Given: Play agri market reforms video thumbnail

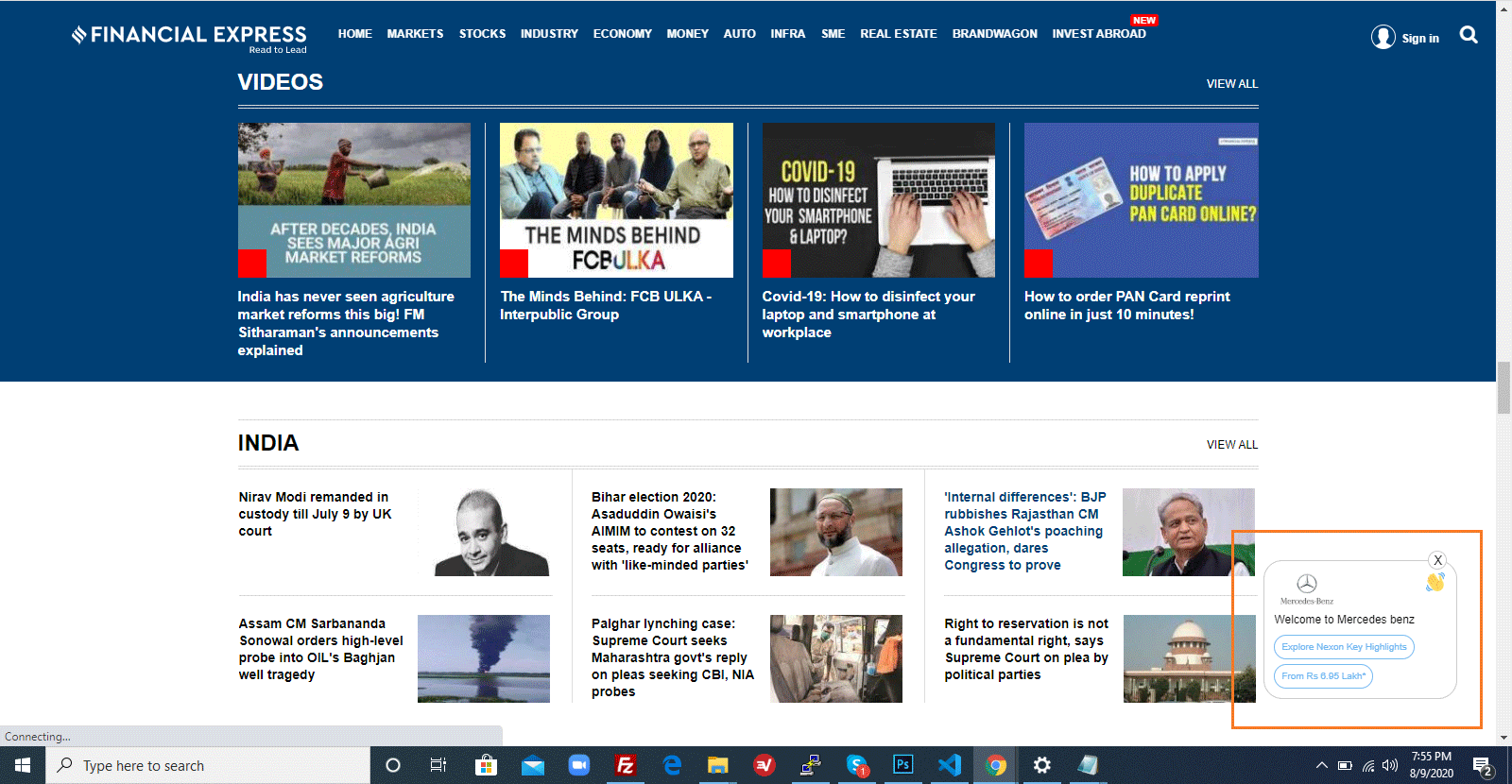Looking at the screenshot, I should tap(353, 200).
